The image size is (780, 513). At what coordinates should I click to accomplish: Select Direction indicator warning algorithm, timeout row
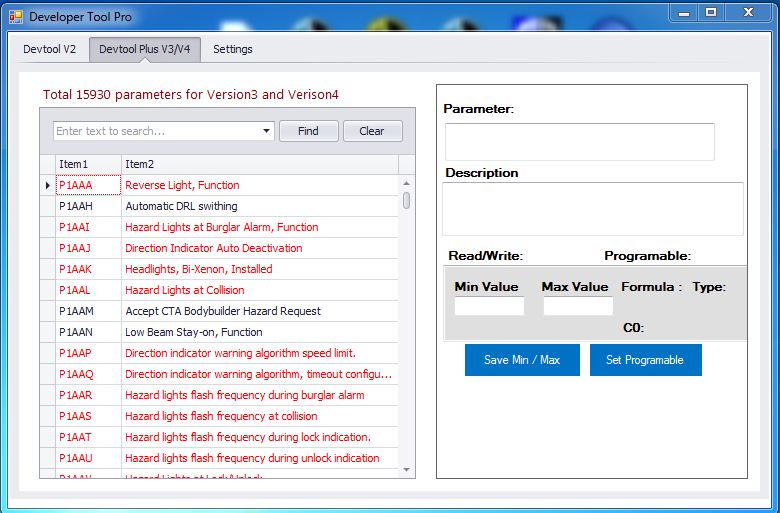click(x=260, y=374)
